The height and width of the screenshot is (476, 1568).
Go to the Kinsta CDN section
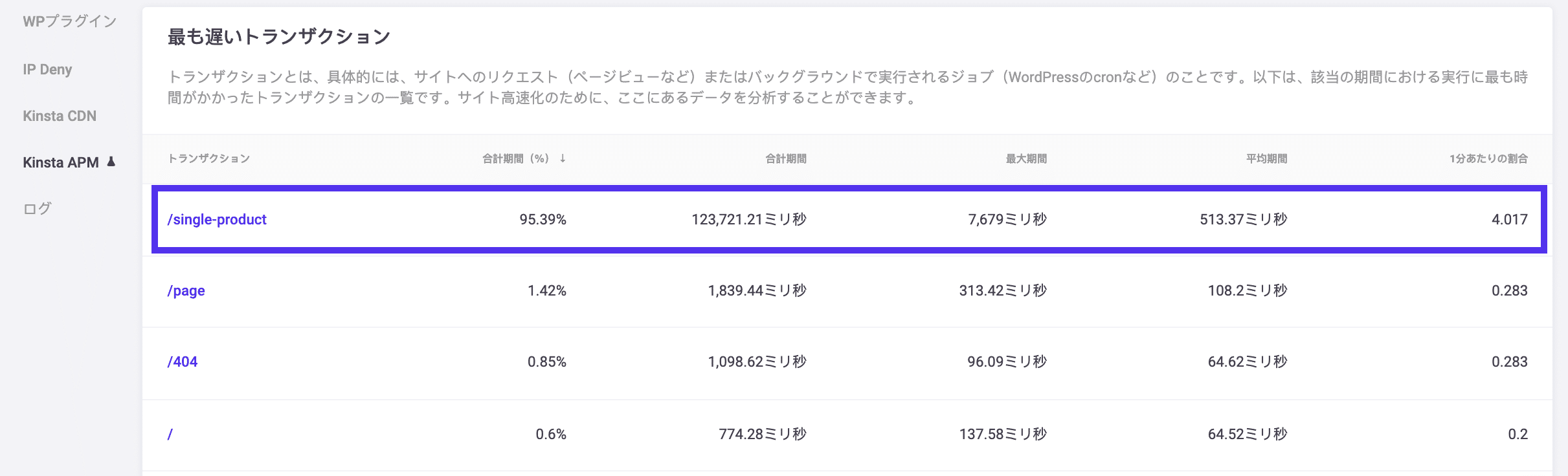[60, 116]
